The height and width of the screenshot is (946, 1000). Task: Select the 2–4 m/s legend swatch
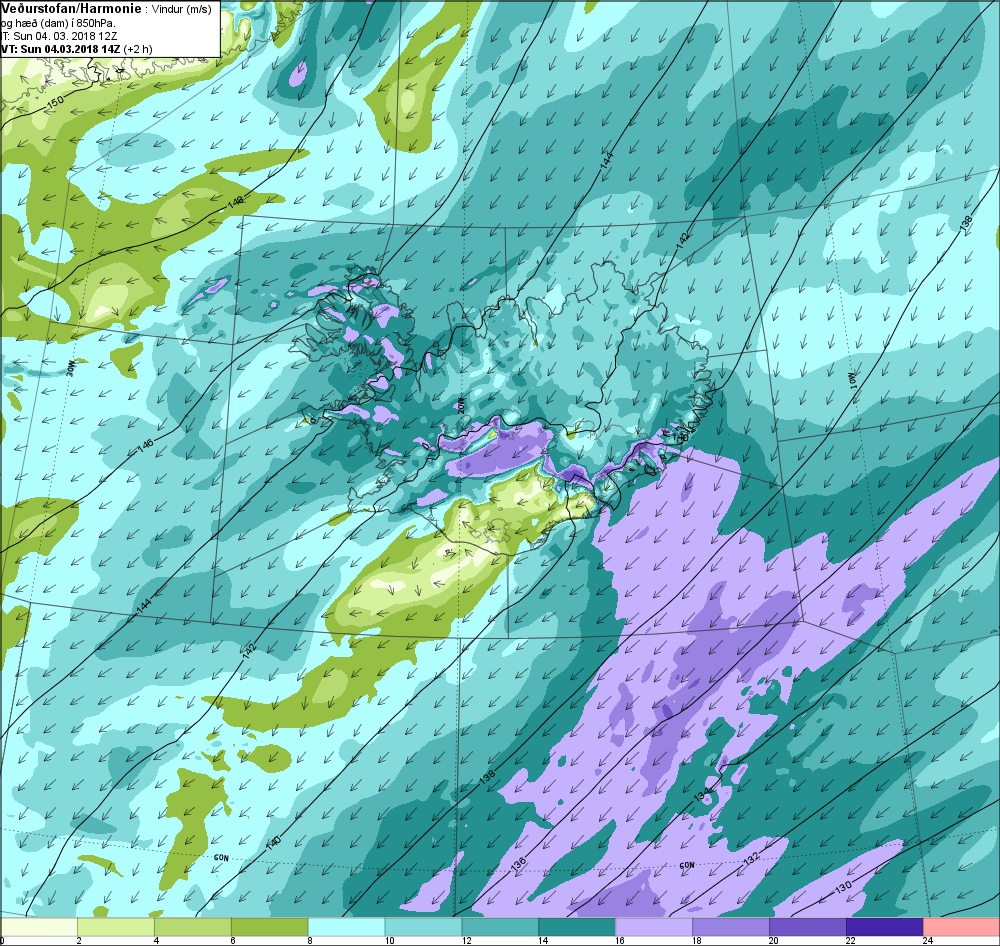tap(115, 926)
